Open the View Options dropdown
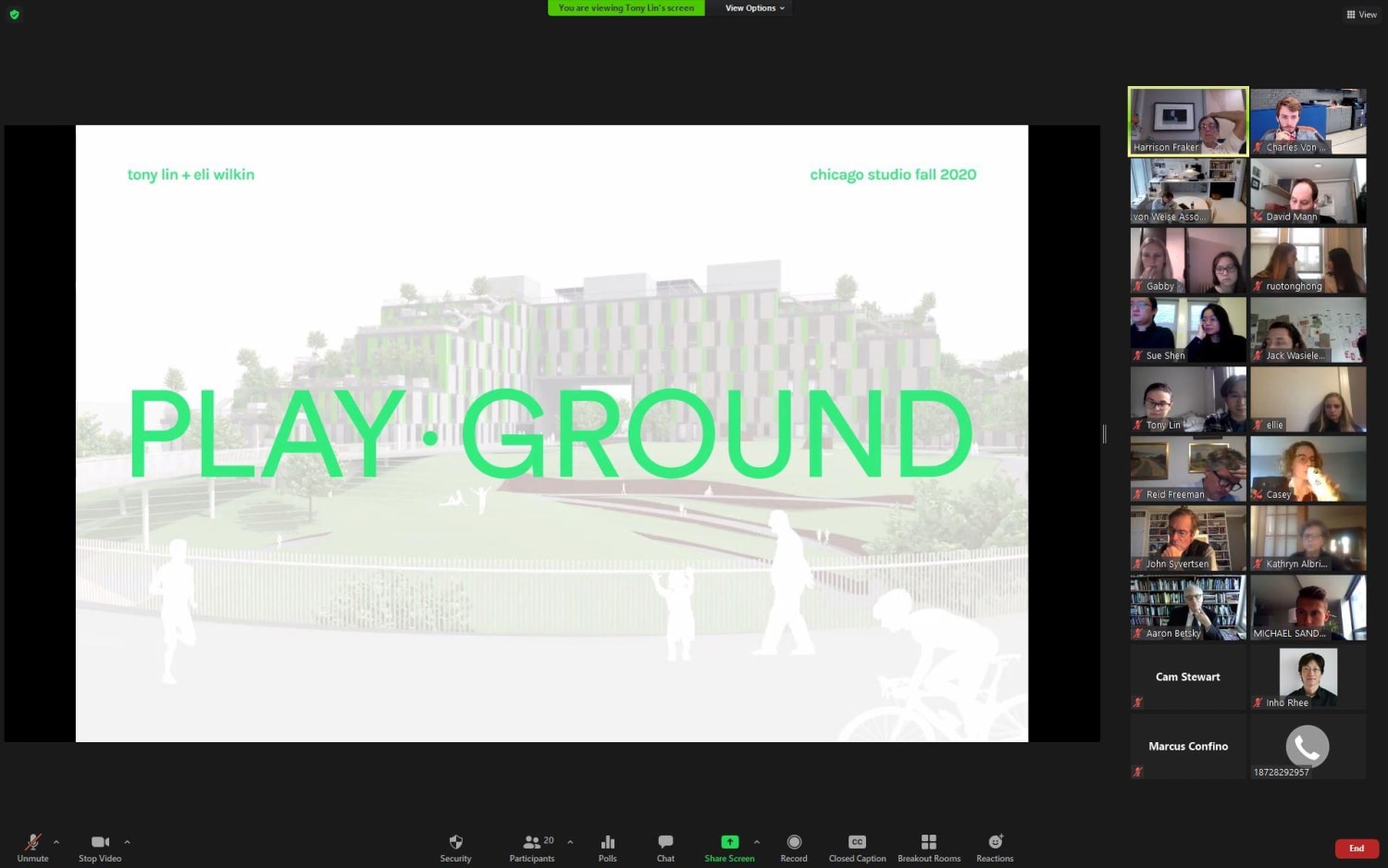 [x=753, y=8]
